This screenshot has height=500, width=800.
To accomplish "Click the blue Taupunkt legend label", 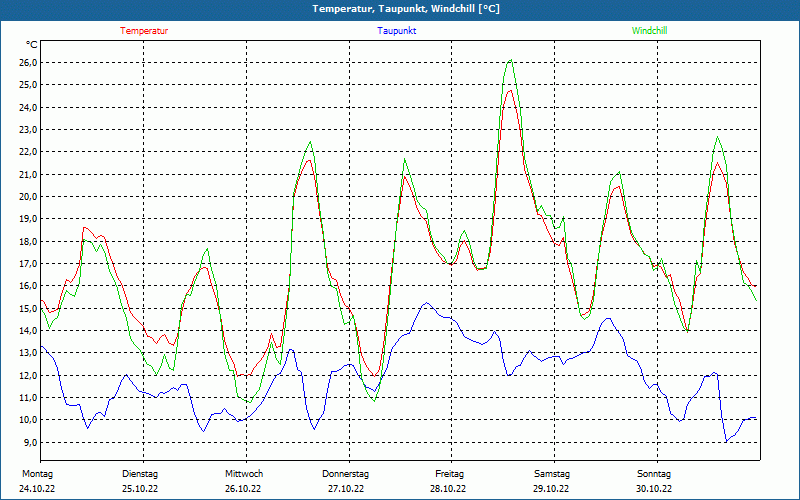I will click(x=396, y=31).
